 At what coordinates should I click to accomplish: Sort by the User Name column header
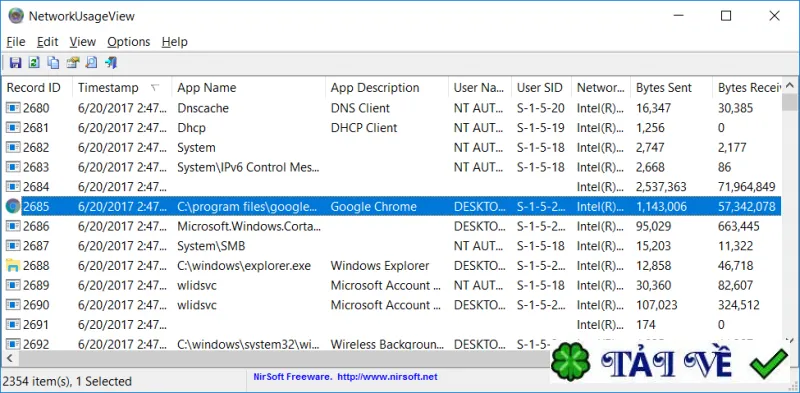[480, 88]
